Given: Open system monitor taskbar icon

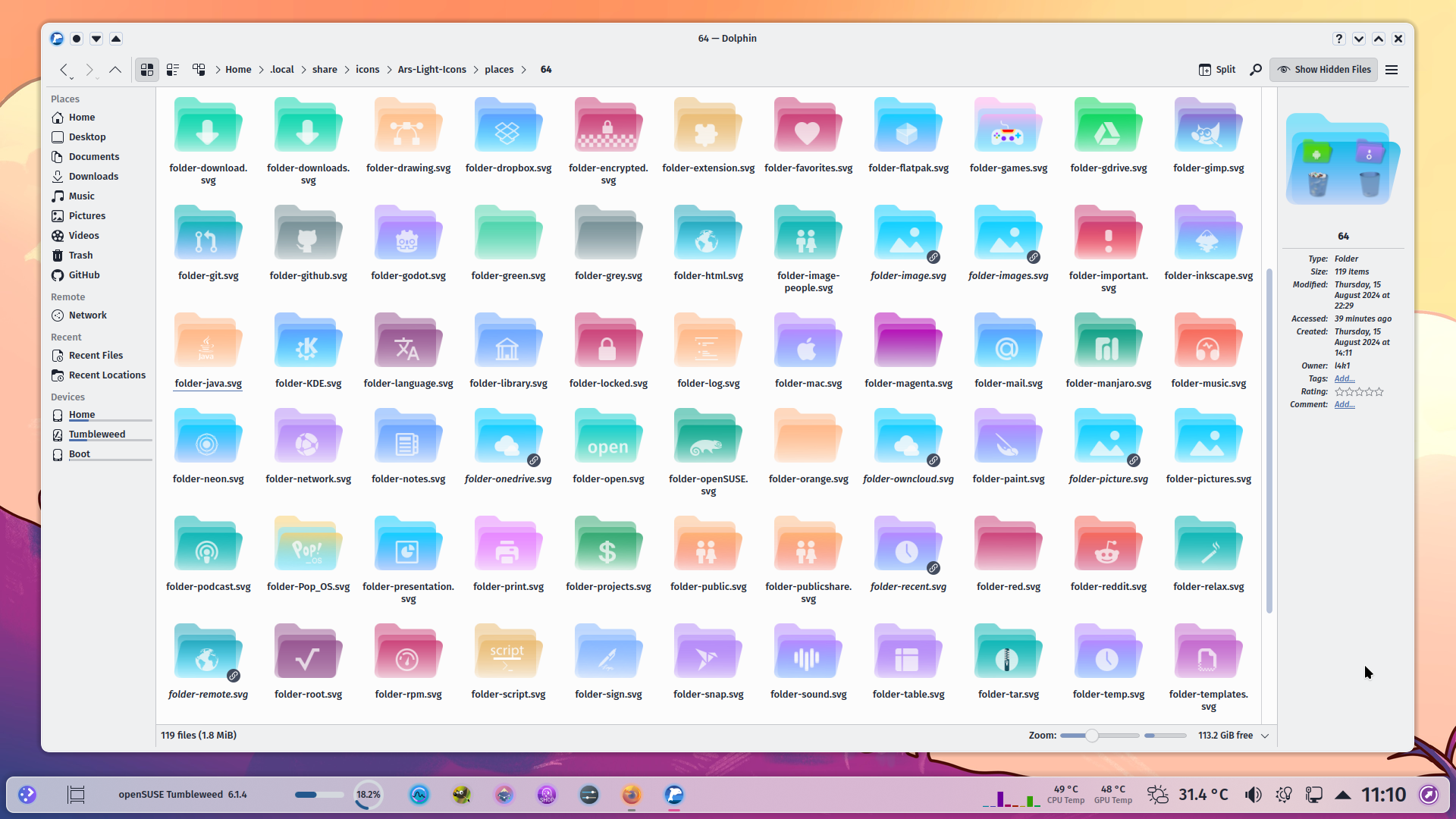Looking at the screenshot, I should tap(419, 795).
